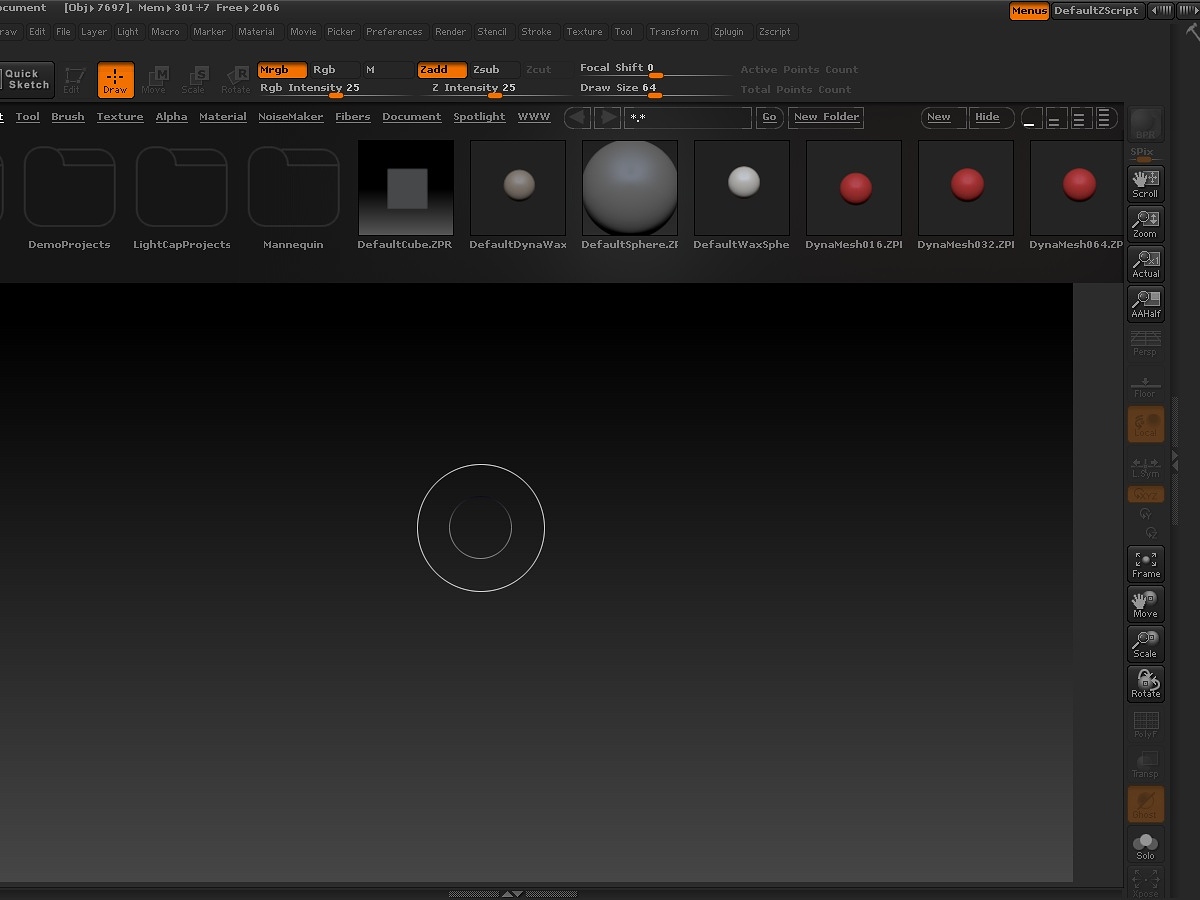Toggle the Transp button

tap(1145, 764)
